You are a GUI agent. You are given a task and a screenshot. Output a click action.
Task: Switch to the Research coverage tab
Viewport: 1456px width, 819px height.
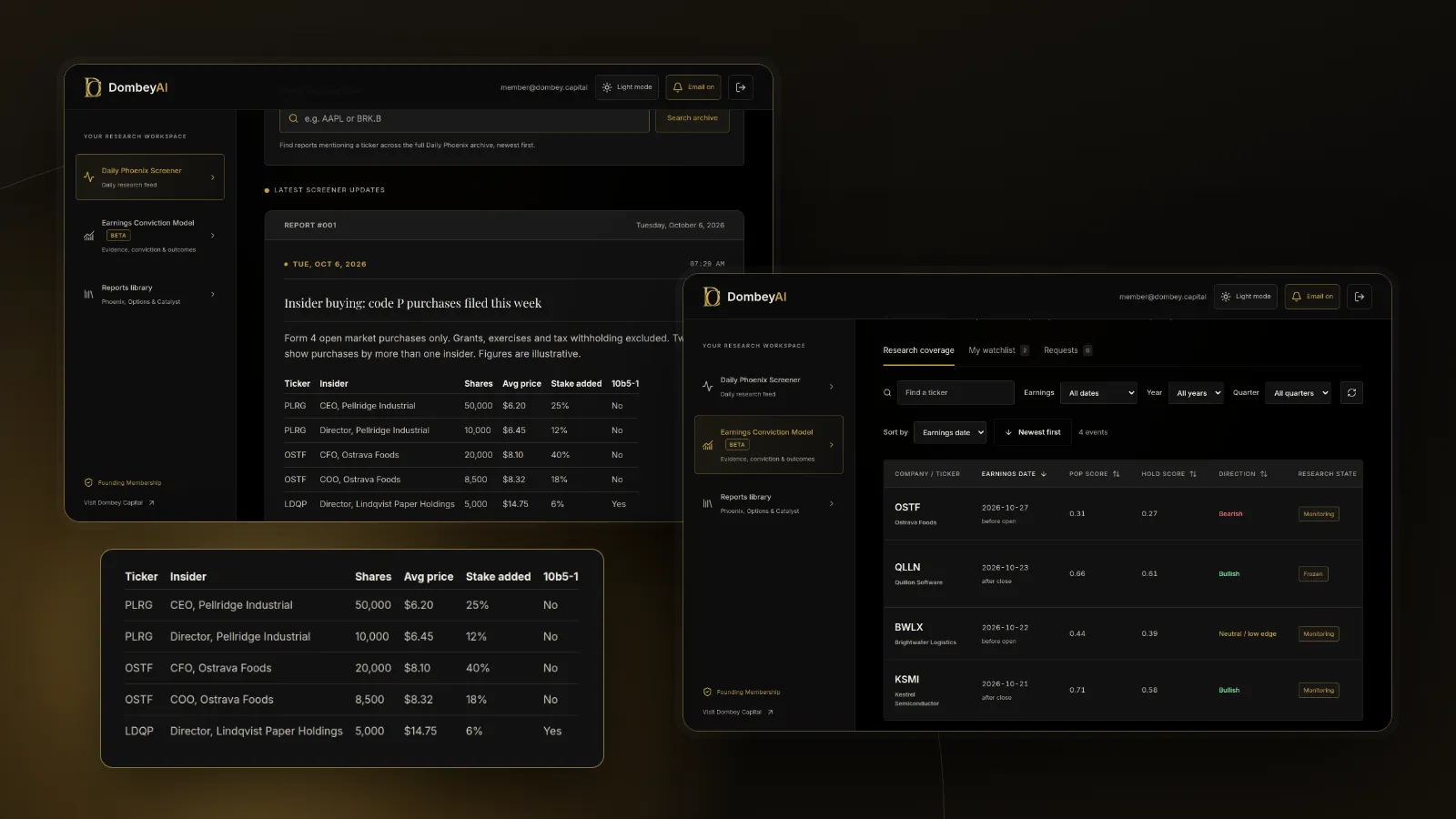pos(918,350)
